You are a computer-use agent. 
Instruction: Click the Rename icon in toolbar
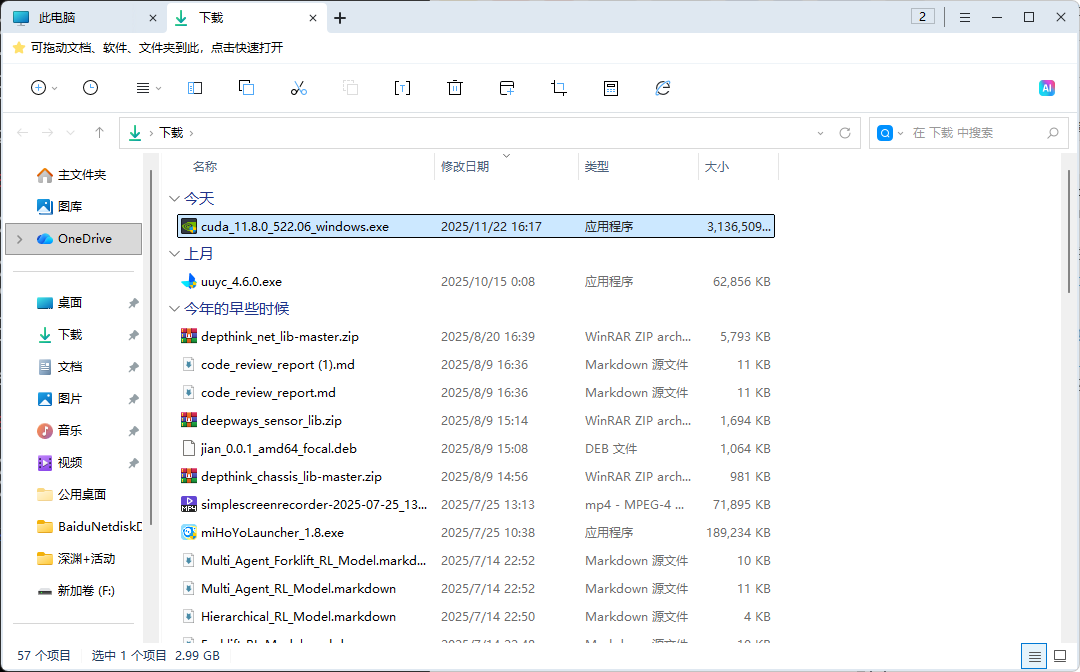click(x=402, y=88)
